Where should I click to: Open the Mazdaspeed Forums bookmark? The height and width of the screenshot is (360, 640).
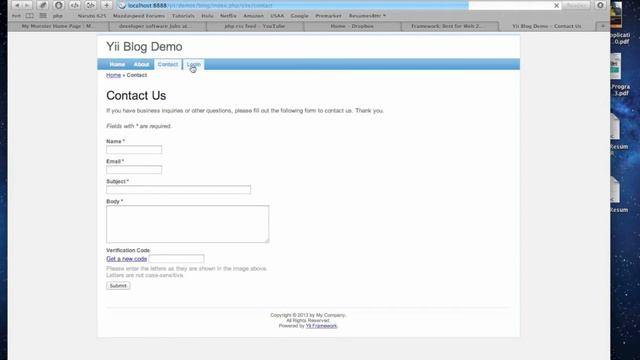click(x=139, y=16)
